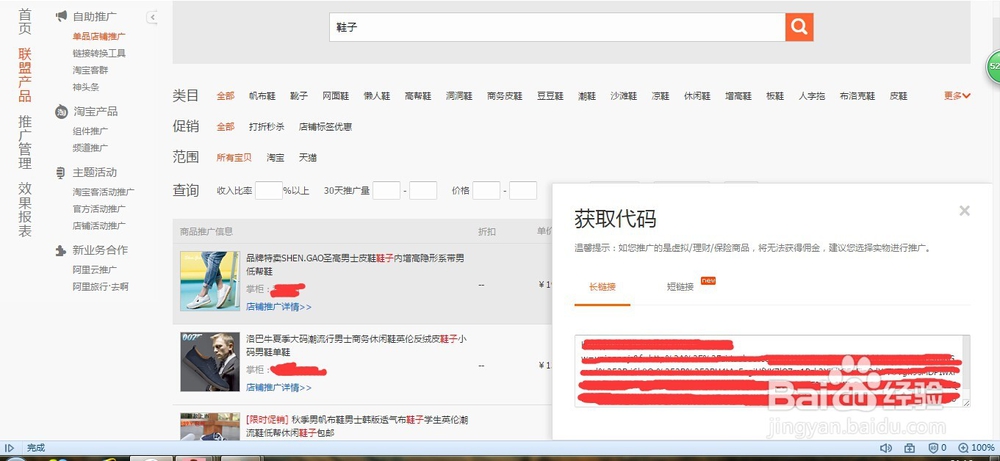Screen dimensions: 1000x461
Task: Close the 获取代码 dialog
Action: tap(964, 210)
